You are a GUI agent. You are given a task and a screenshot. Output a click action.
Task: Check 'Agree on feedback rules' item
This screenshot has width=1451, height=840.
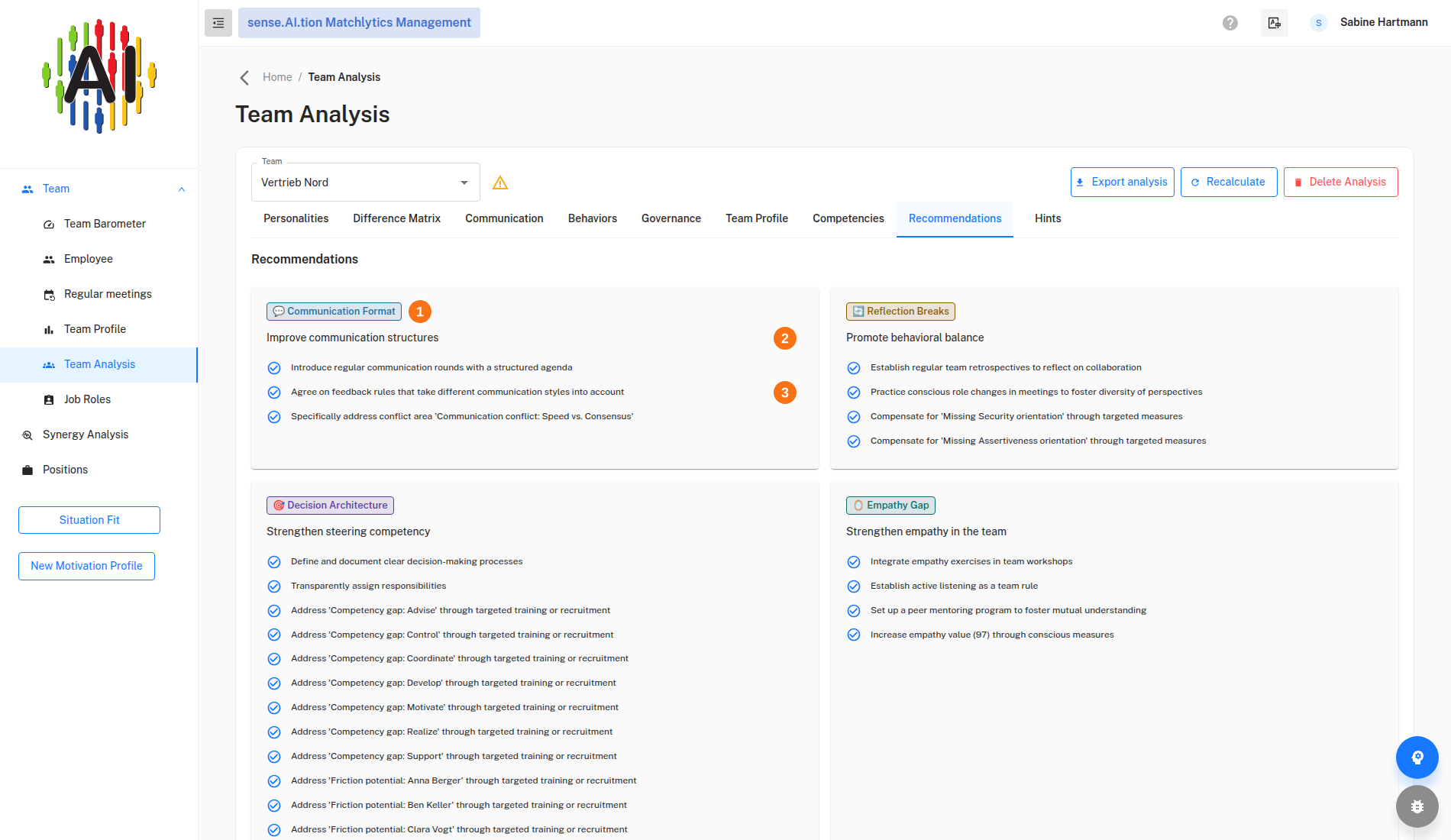pyautogui.click(x=274, y=393)
